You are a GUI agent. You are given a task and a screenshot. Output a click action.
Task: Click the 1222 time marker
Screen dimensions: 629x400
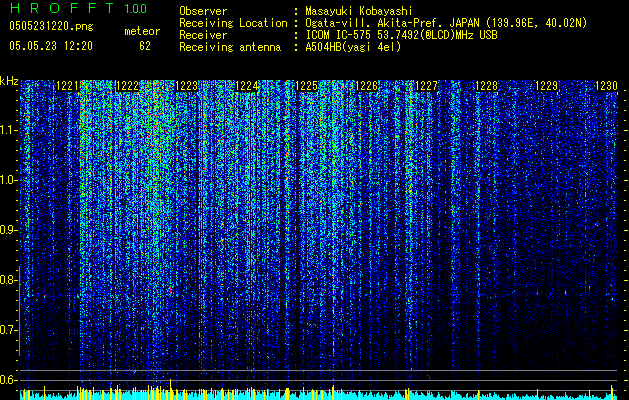click(x=127, y=86)
